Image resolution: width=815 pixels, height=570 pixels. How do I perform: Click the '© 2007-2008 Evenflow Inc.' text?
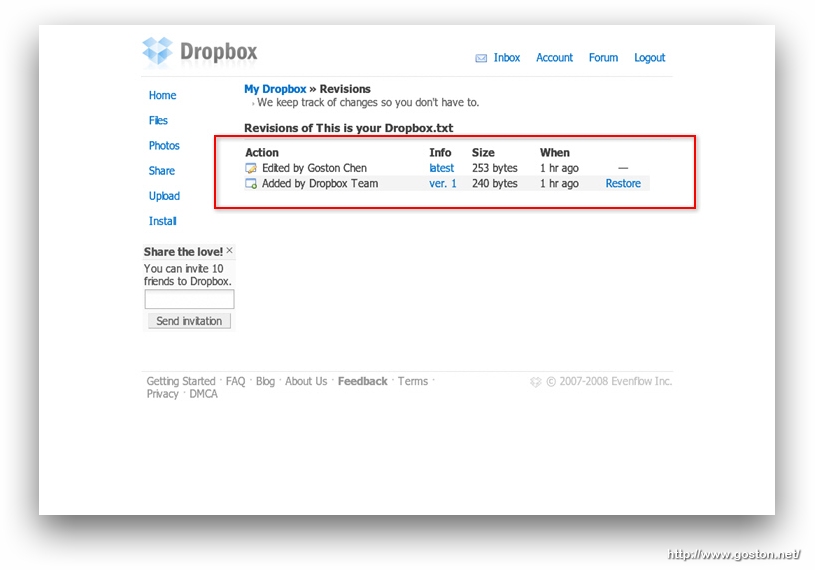(x=609, y=381)
